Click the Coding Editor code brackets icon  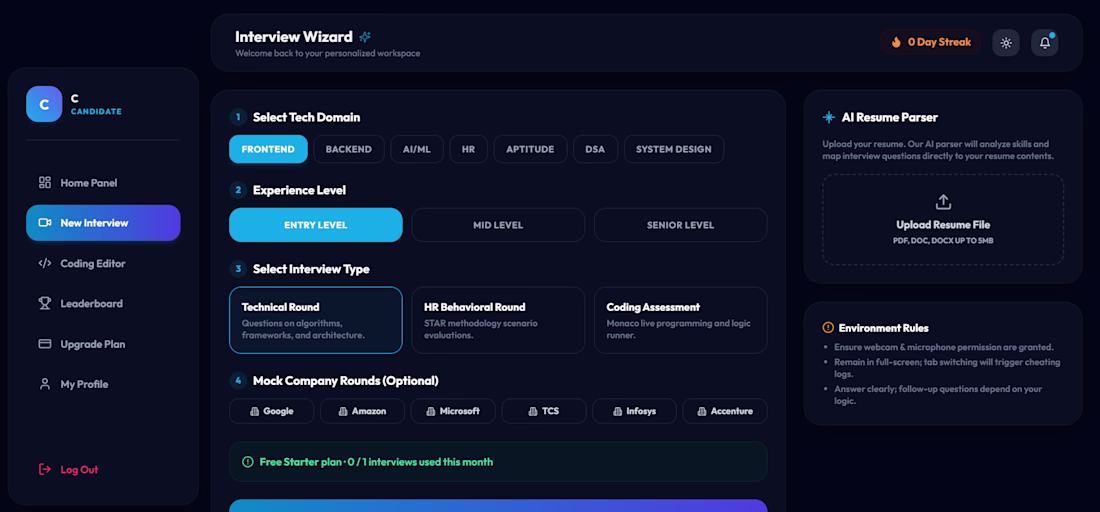[x=45, y=264]
